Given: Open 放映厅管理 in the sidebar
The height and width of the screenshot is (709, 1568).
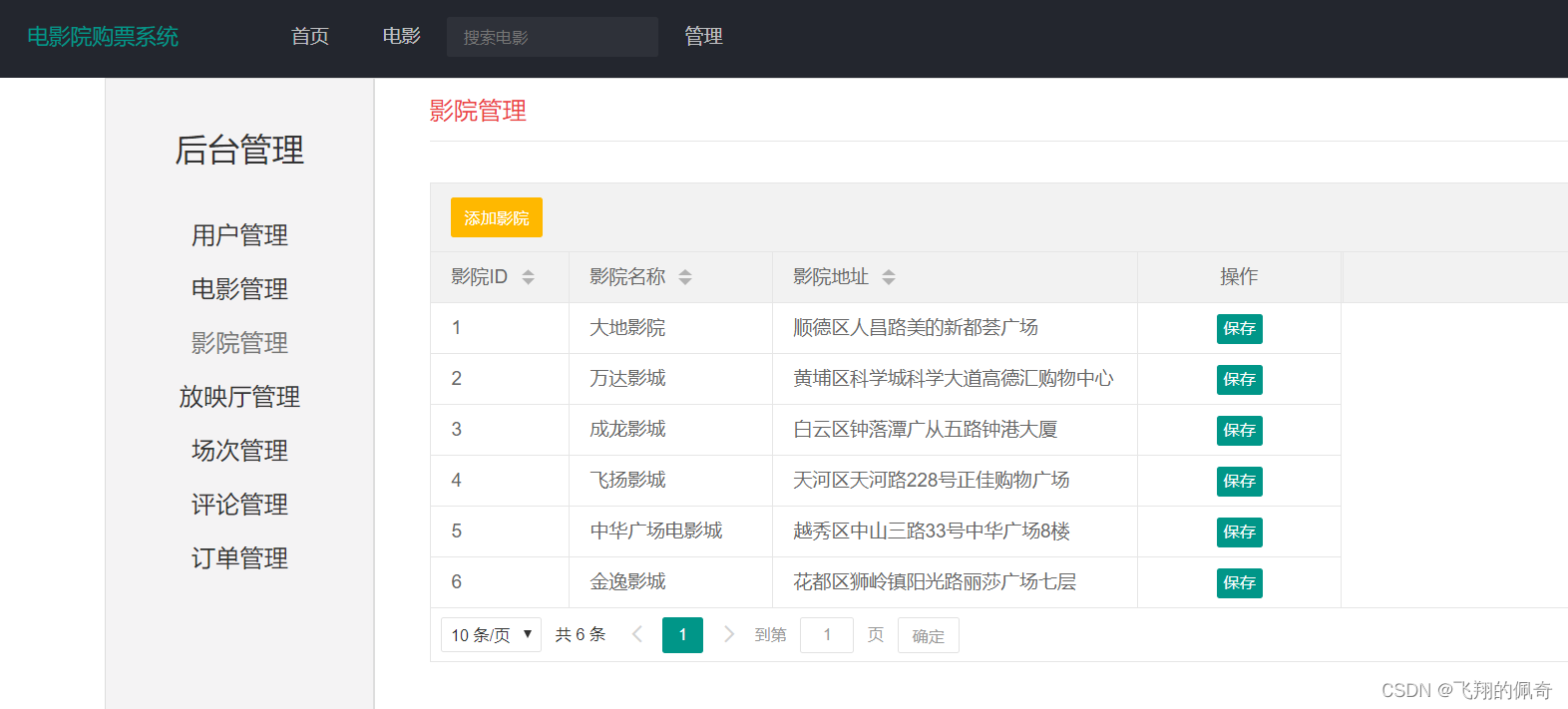Looking at the screenshot, I should point(239,397).
